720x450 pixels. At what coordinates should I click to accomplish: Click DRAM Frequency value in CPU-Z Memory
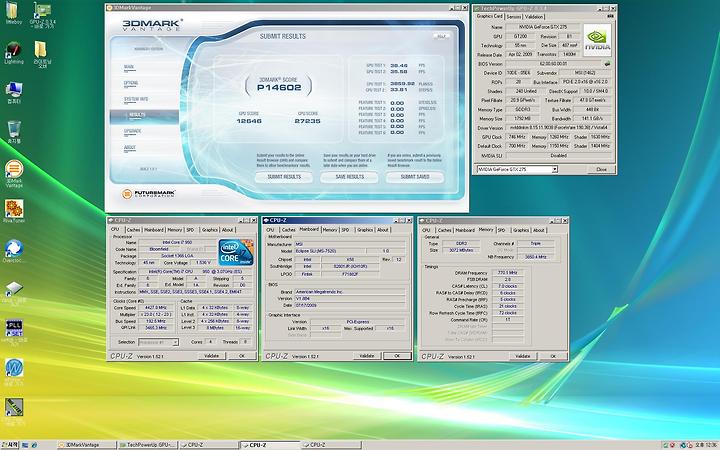point(508,273)
